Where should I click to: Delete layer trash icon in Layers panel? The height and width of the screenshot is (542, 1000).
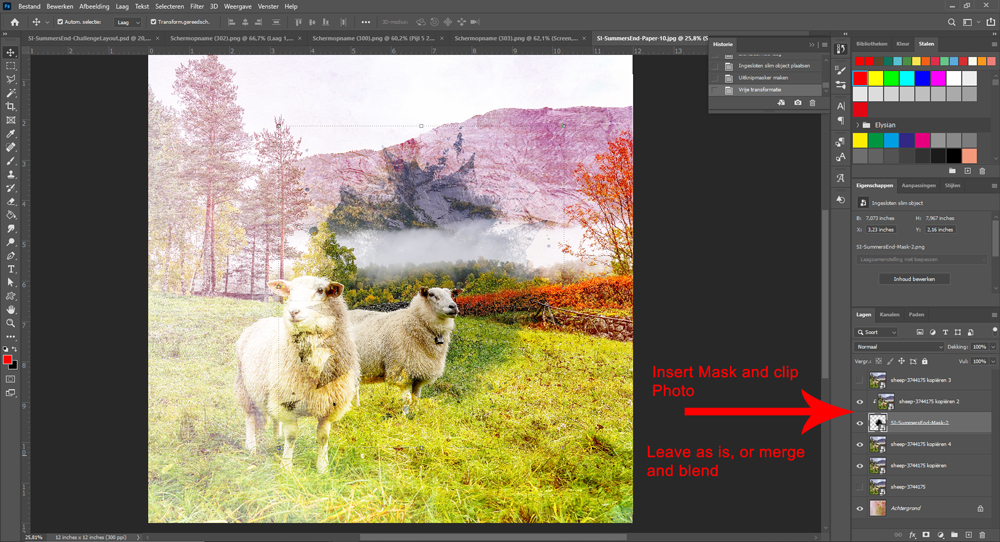[x=982, y=535]
